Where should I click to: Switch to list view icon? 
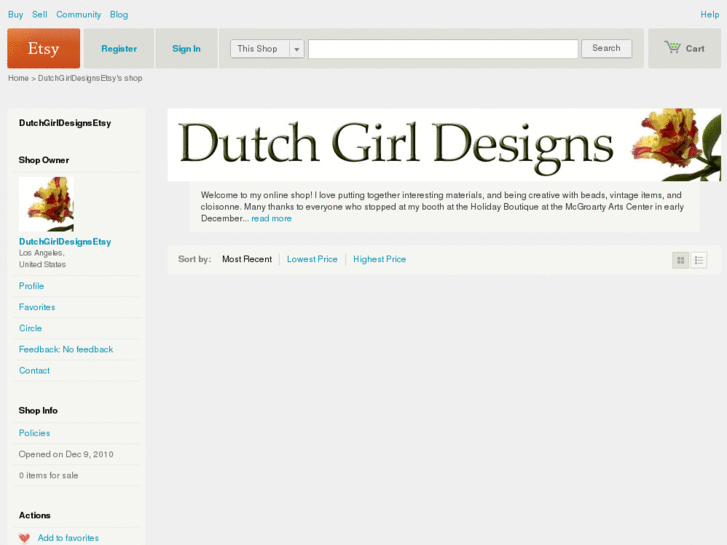coord(699,260)
